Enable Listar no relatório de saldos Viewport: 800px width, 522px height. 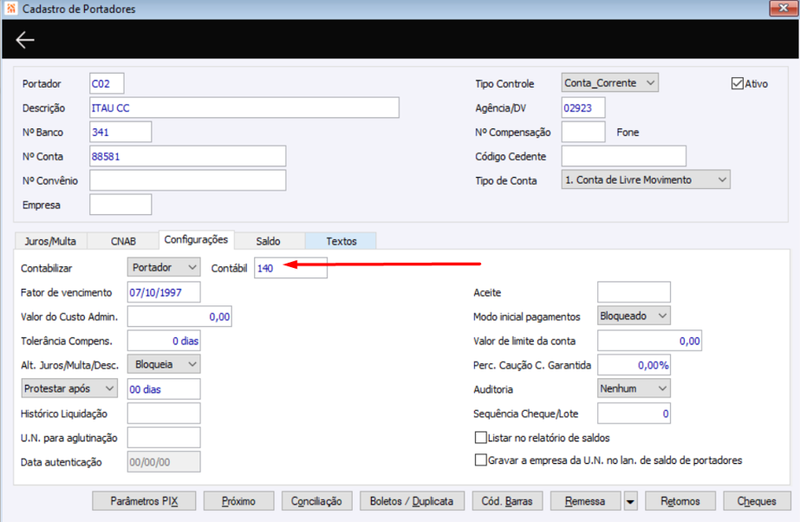coord(481,437)
